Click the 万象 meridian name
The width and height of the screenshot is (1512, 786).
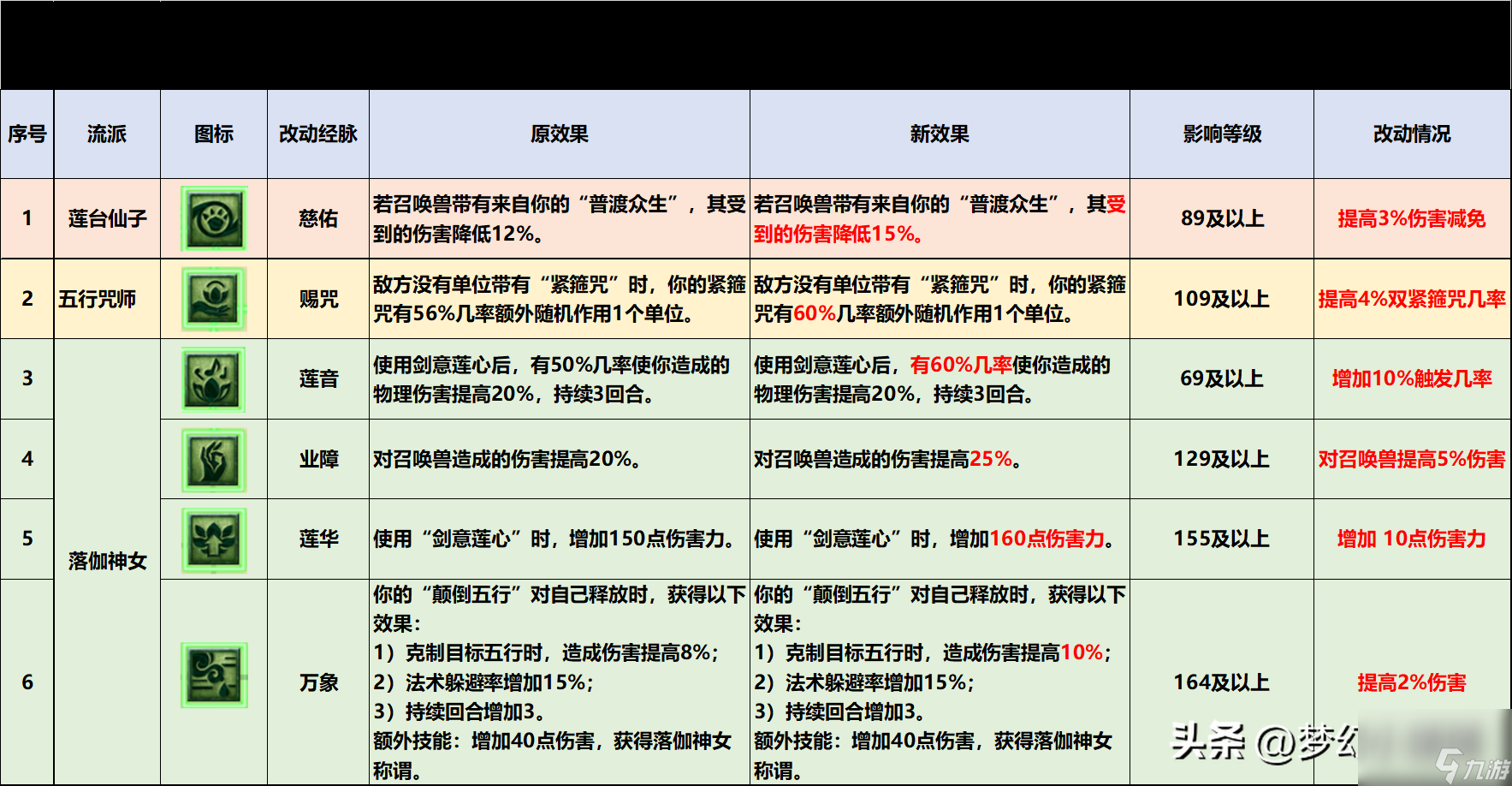coord(318,682)
